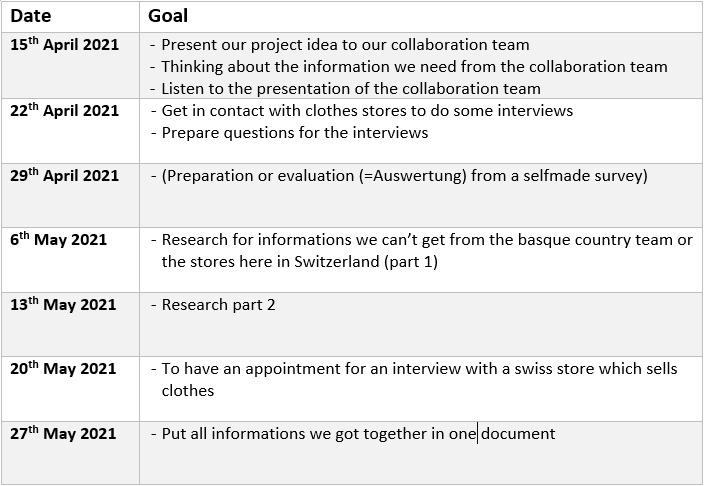
Task: Click the Goal column header cell
Action: pyautogui.click(x=167, y=16)
